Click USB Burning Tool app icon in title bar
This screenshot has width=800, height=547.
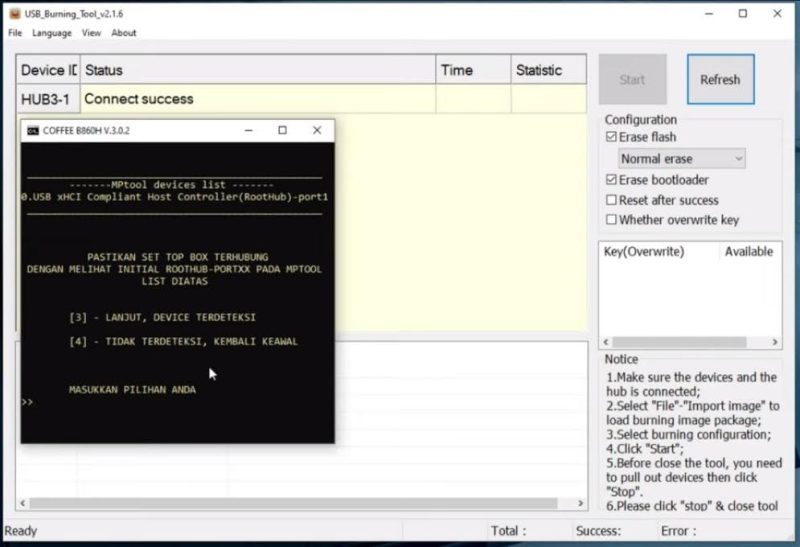click(x=15, y=14)
